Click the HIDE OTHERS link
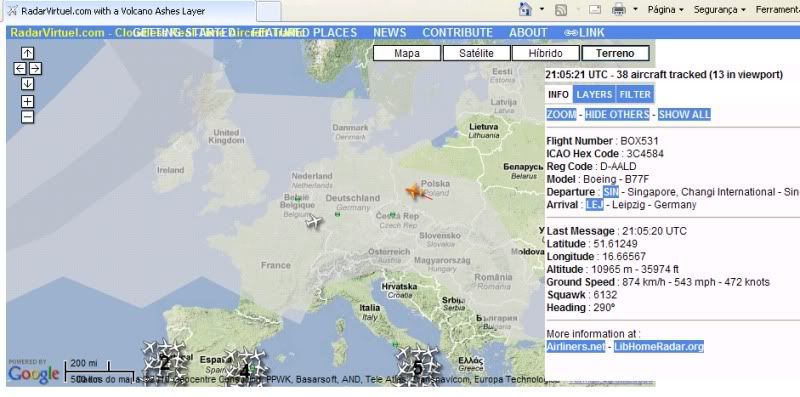Screen dimensions: 800x397 click(617, 114)
